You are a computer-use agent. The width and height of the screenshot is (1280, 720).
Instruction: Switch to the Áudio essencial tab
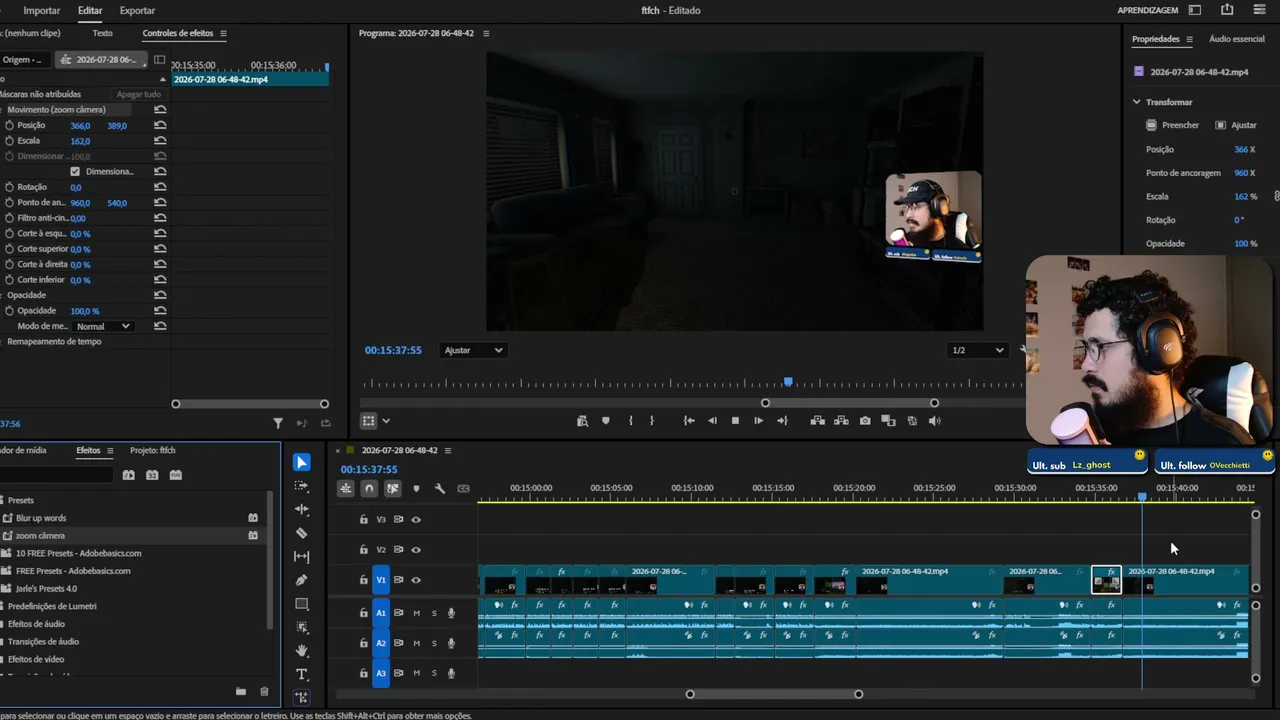pos(1237,39)
